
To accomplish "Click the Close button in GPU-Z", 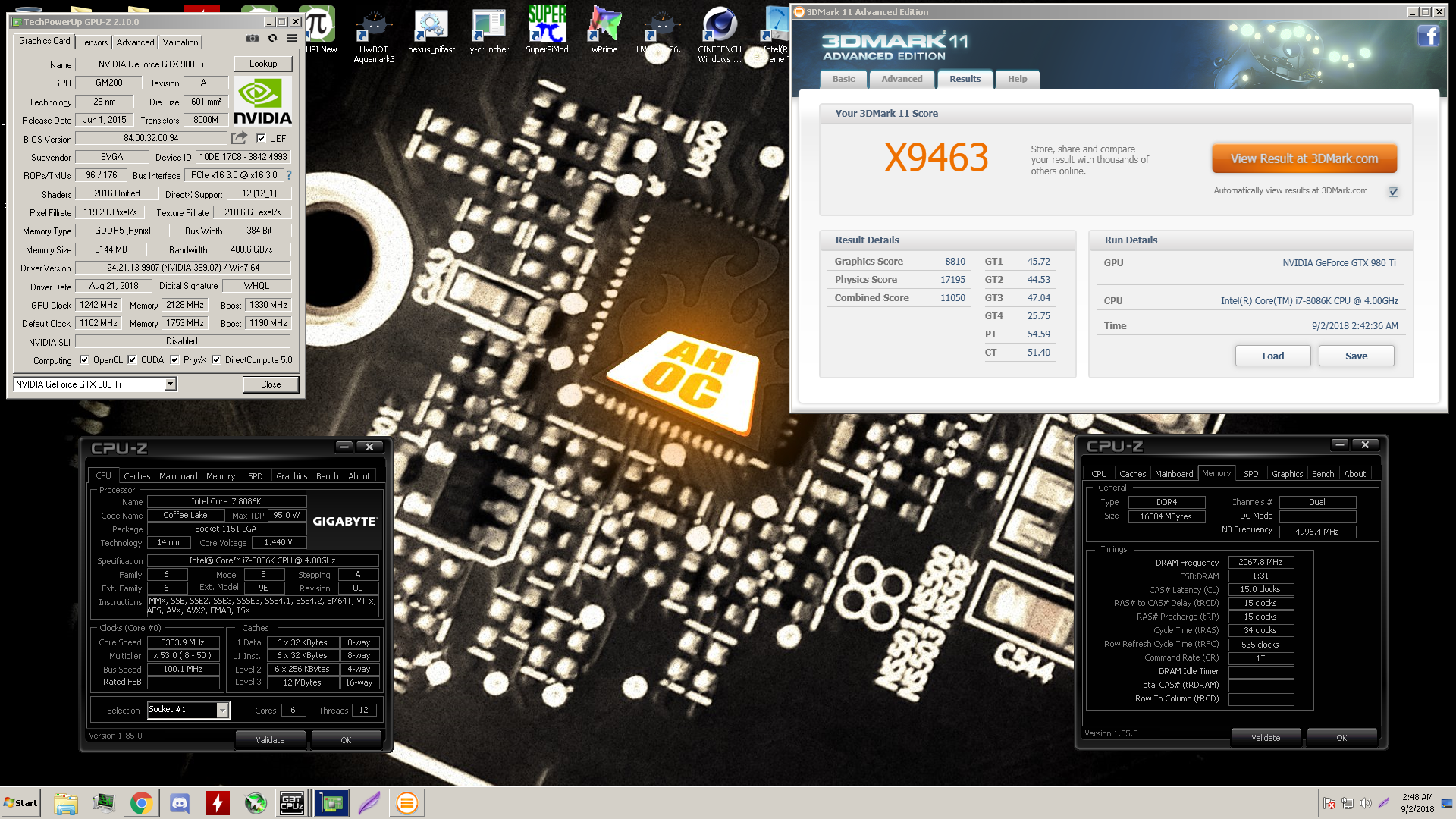I will pyautogui.click(x=271, y=384).
